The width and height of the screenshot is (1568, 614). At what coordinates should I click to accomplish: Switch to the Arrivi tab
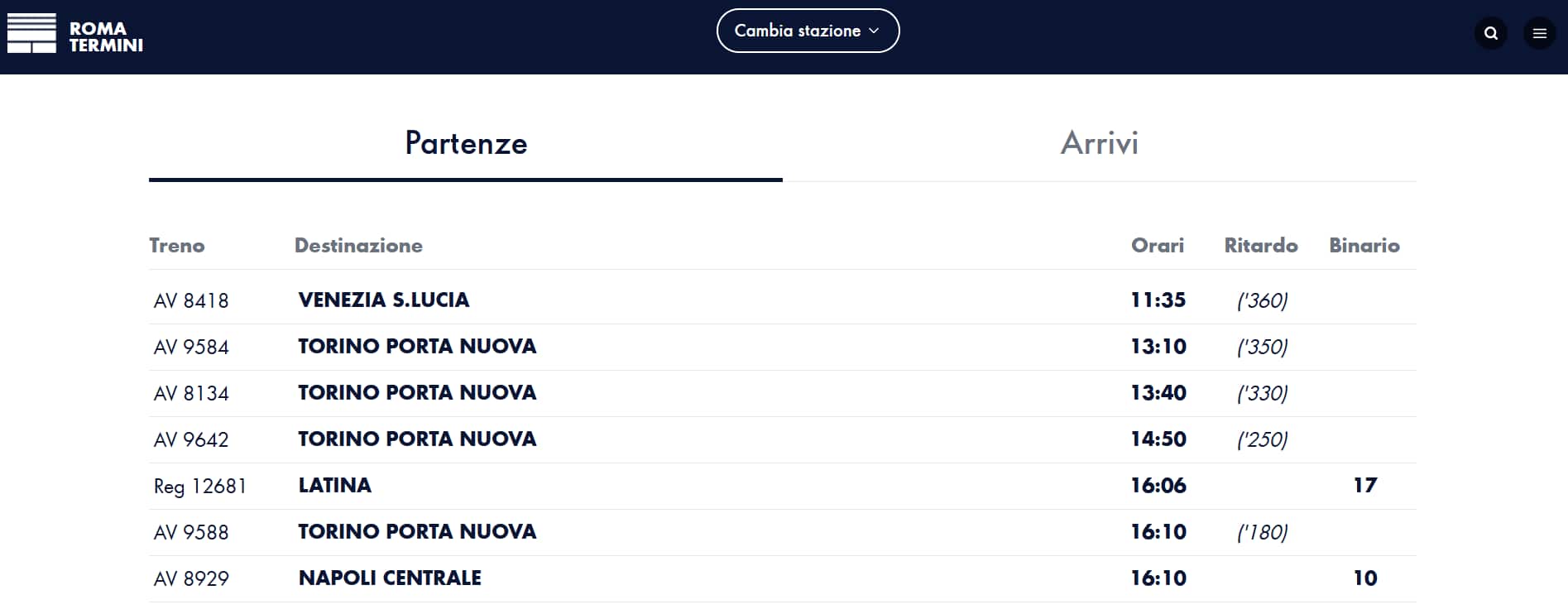(1099, 143)
